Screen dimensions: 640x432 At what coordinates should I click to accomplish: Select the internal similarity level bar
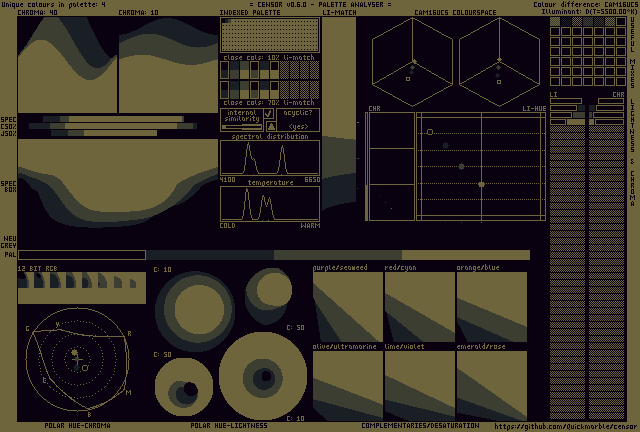coord(242,127)
